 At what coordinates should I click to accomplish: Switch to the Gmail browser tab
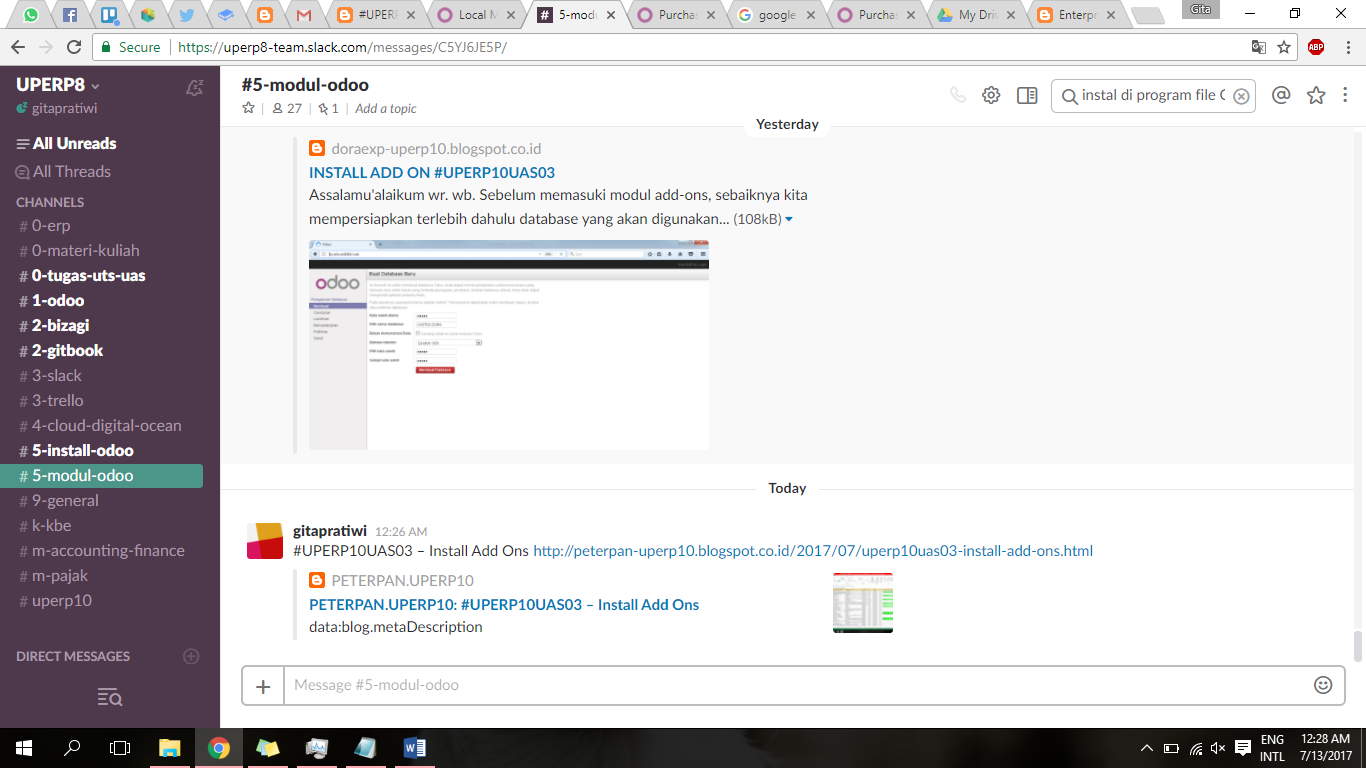pos(304,15)
